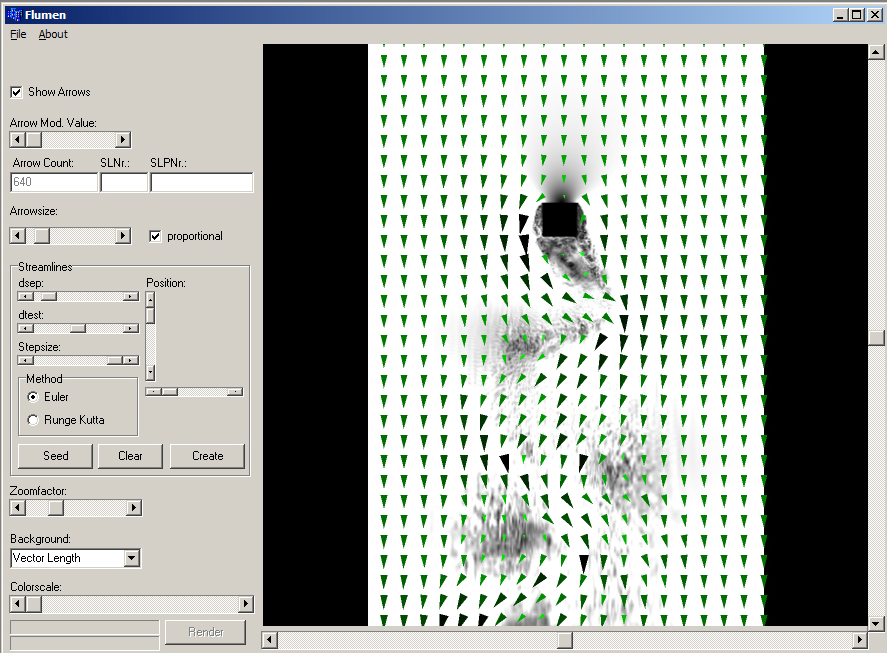Click right arrow of Arrow Mod. Value slider
The image size is (887, 653).
[123, 140]
